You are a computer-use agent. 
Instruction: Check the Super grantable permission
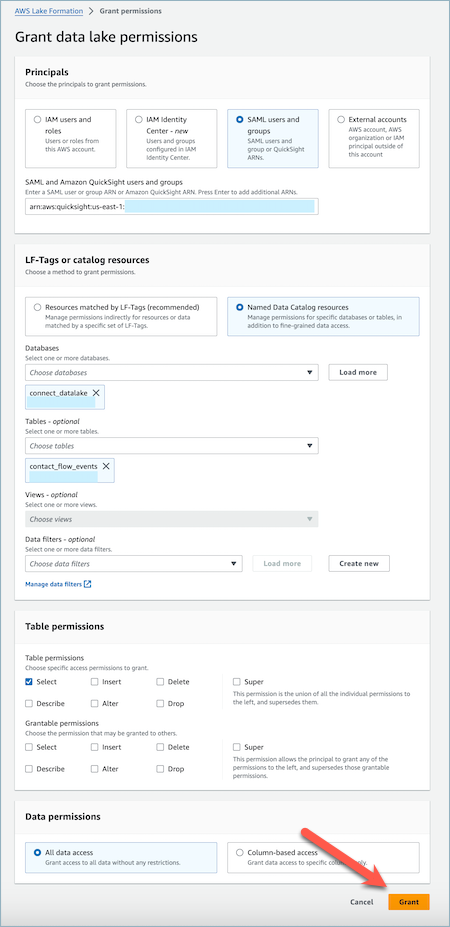click(x=237, y=747)
